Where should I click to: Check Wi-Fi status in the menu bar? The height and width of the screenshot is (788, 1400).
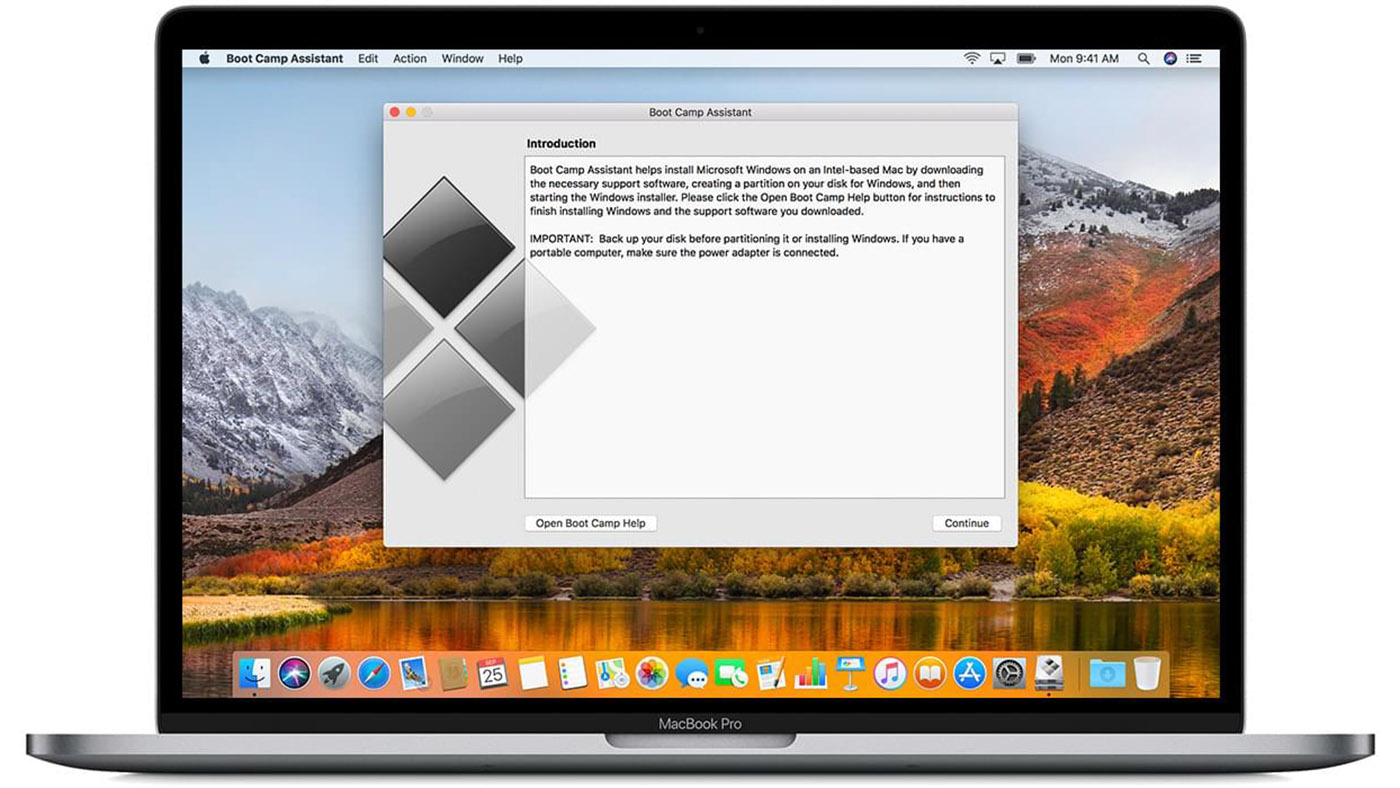(x=972, y=58)
